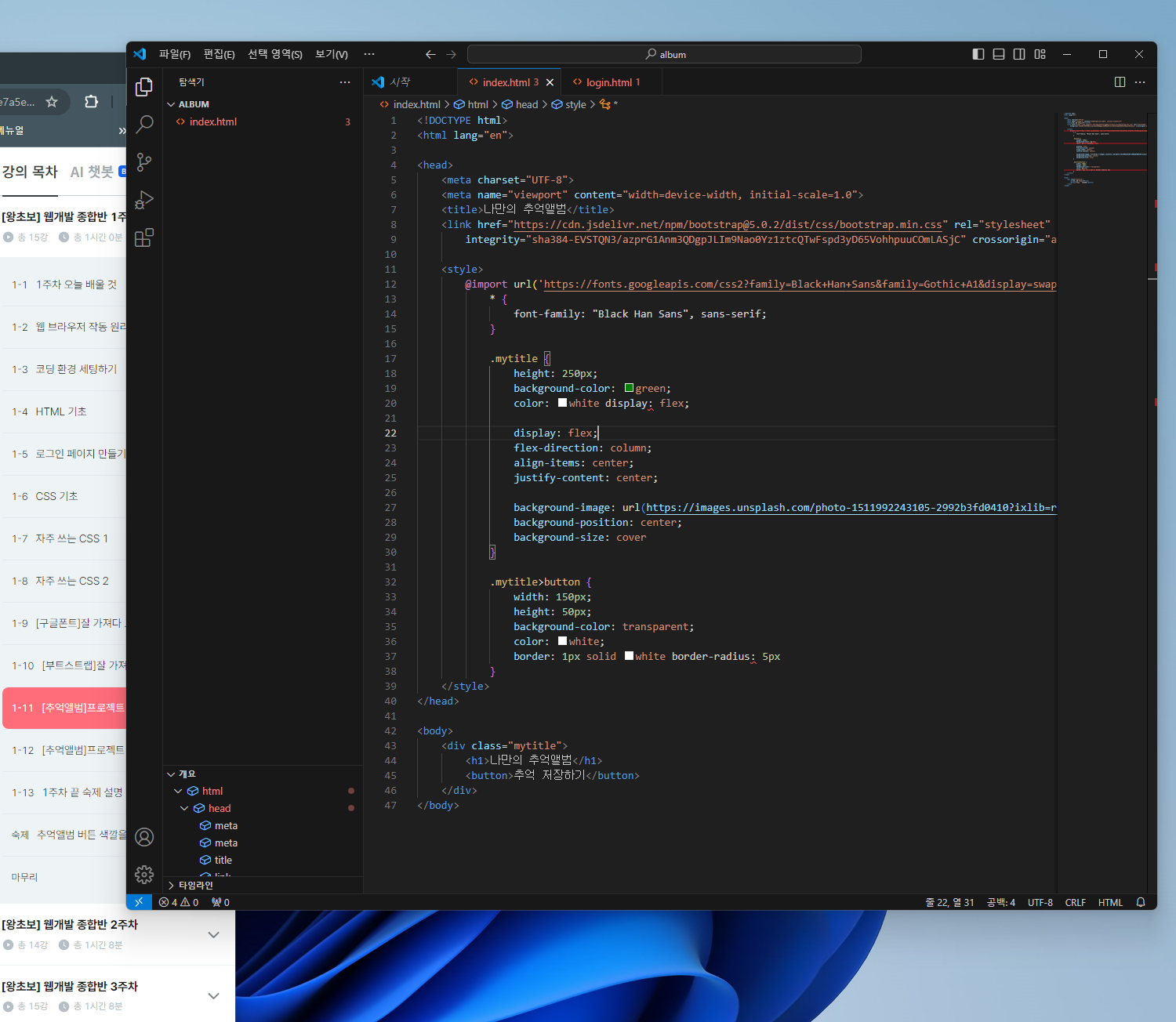Toggle the bottom panel visibility

click(999, 54)
